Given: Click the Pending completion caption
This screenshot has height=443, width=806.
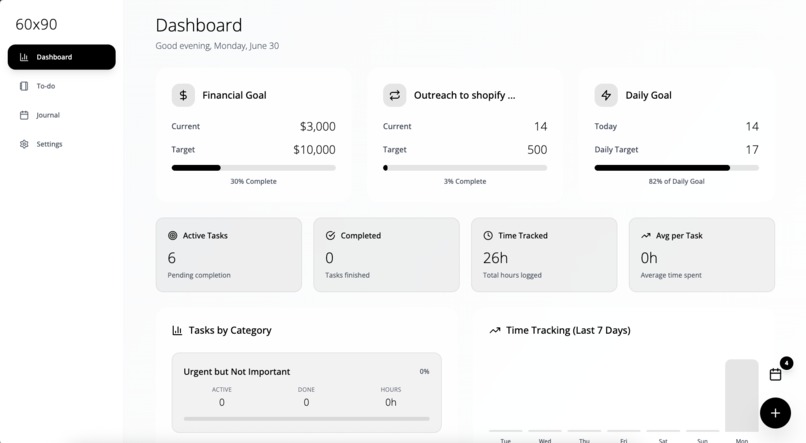Looking at the screenshot, I should coord(199,275).
